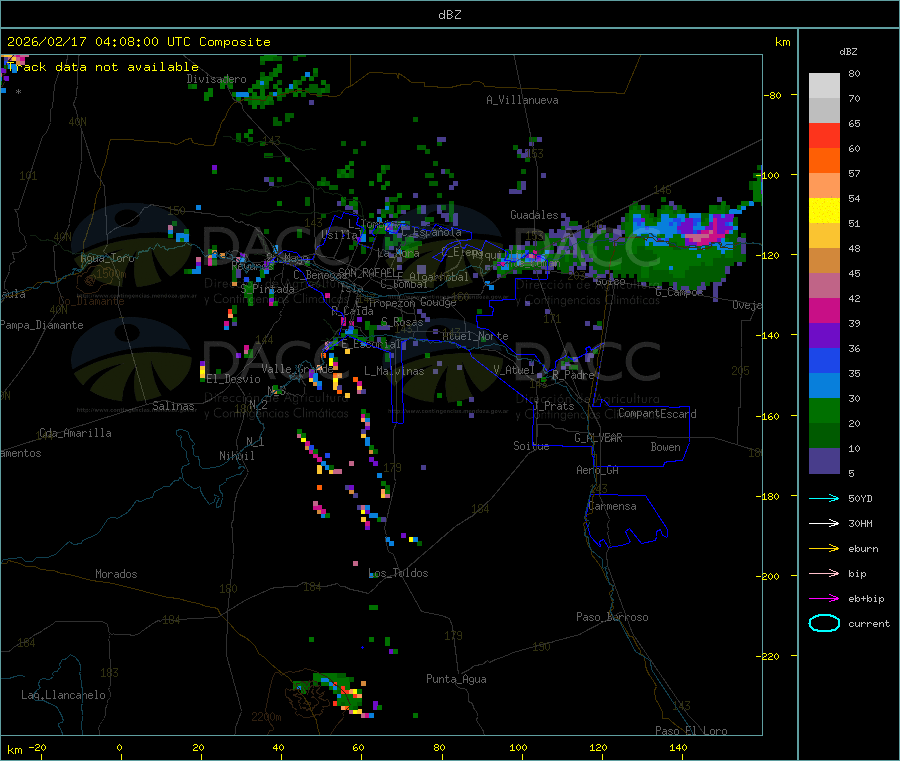Image resolution: width=900 pixels, height=761 pixels.
Task: Click the V_Atuel map label
Action: coord(514,370)
